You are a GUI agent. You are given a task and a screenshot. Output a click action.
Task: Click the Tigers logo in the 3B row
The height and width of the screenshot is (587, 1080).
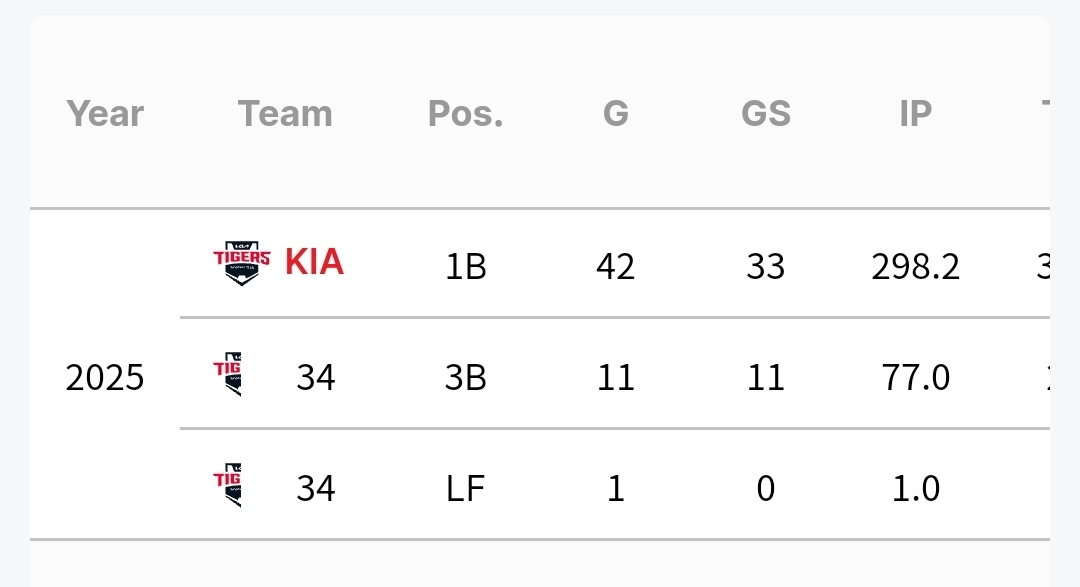point(227,374)
